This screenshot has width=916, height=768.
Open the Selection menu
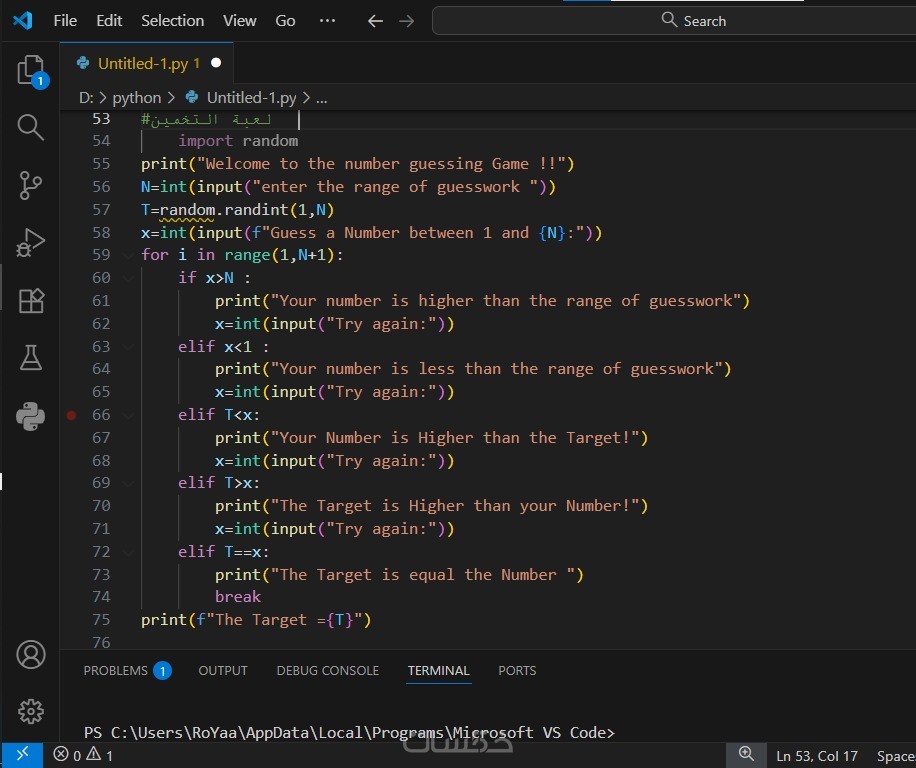pos(172,20)
